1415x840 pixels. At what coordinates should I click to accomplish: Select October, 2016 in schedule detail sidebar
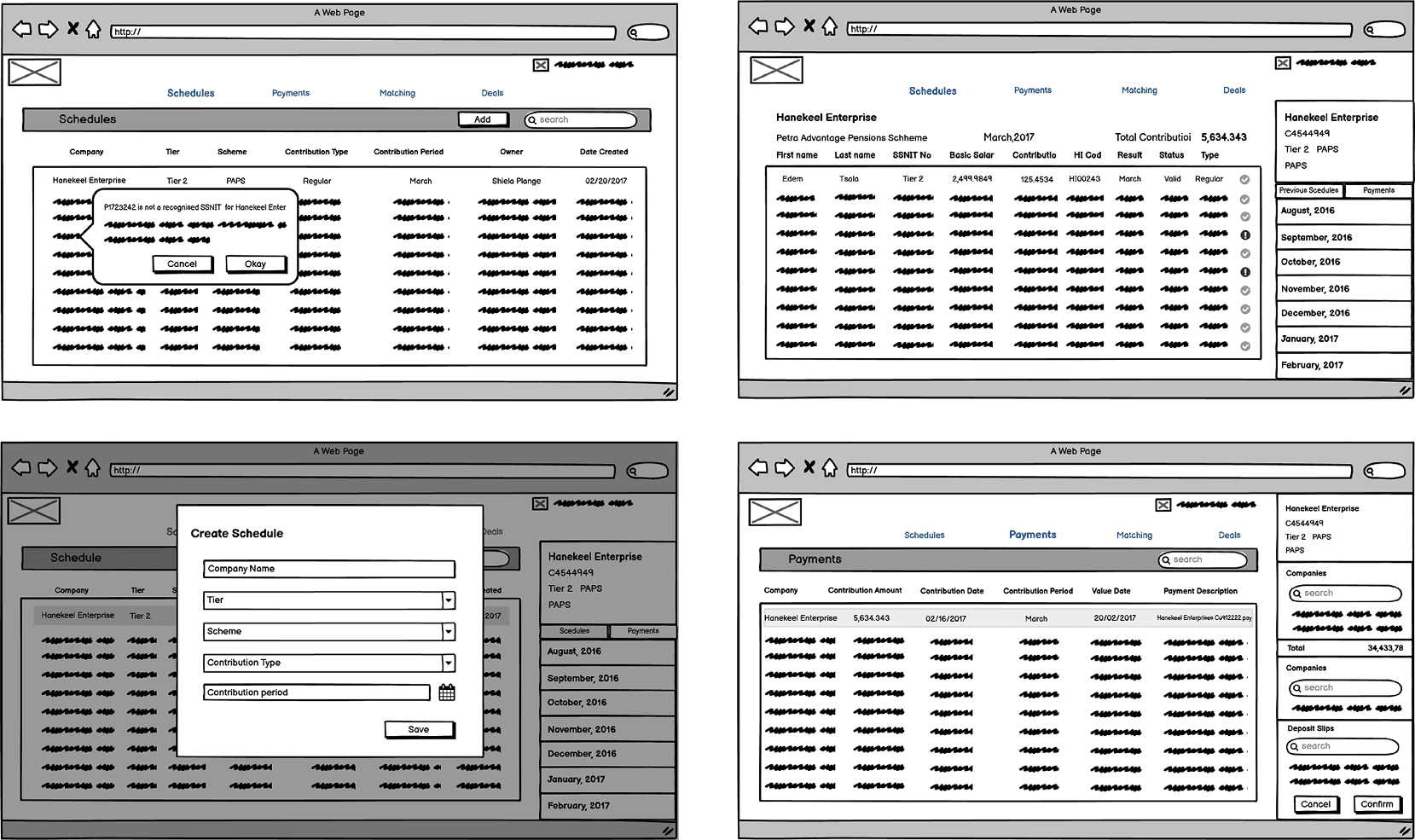pos(1343,263)
